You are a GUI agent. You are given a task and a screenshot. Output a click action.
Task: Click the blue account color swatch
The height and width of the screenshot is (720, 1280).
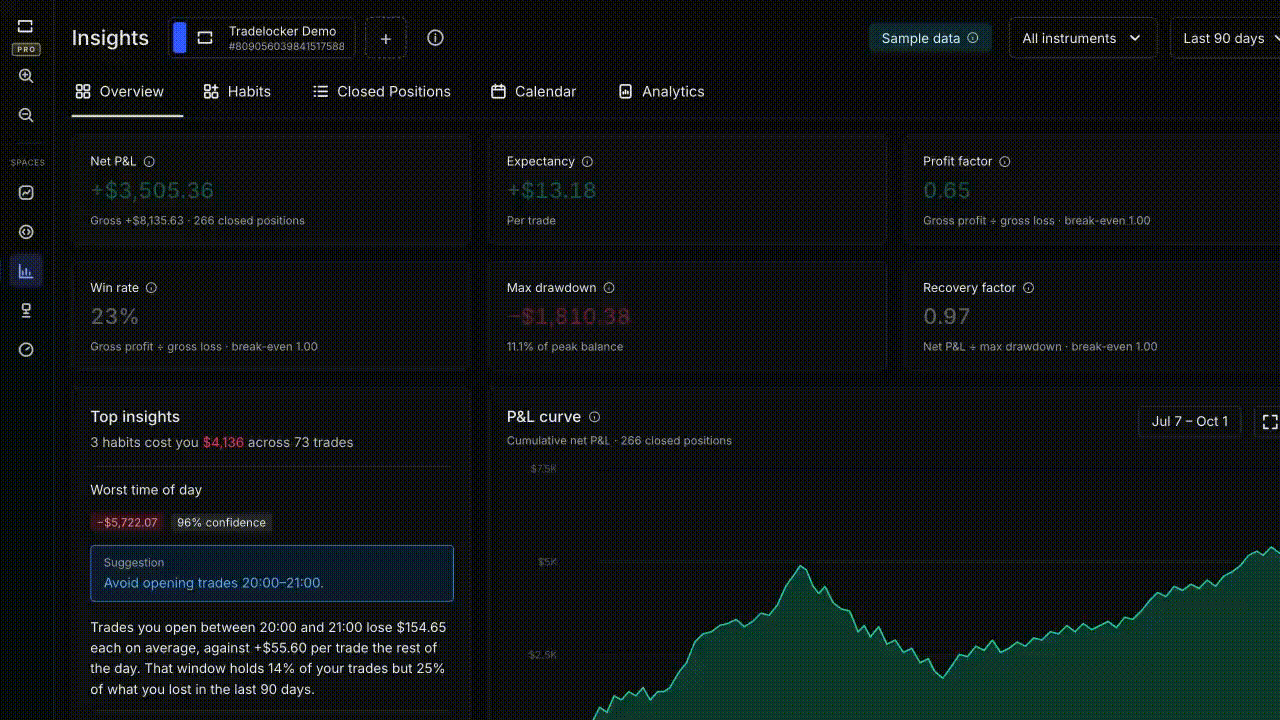coord(180,38)
